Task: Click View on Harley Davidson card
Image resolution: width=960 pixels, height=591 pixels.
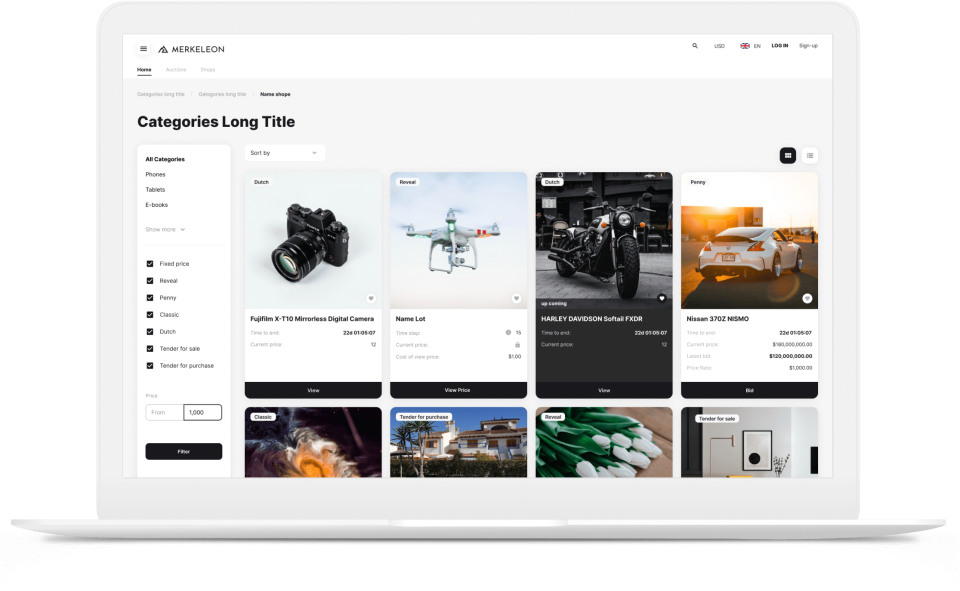Action: tap(604, 390)
